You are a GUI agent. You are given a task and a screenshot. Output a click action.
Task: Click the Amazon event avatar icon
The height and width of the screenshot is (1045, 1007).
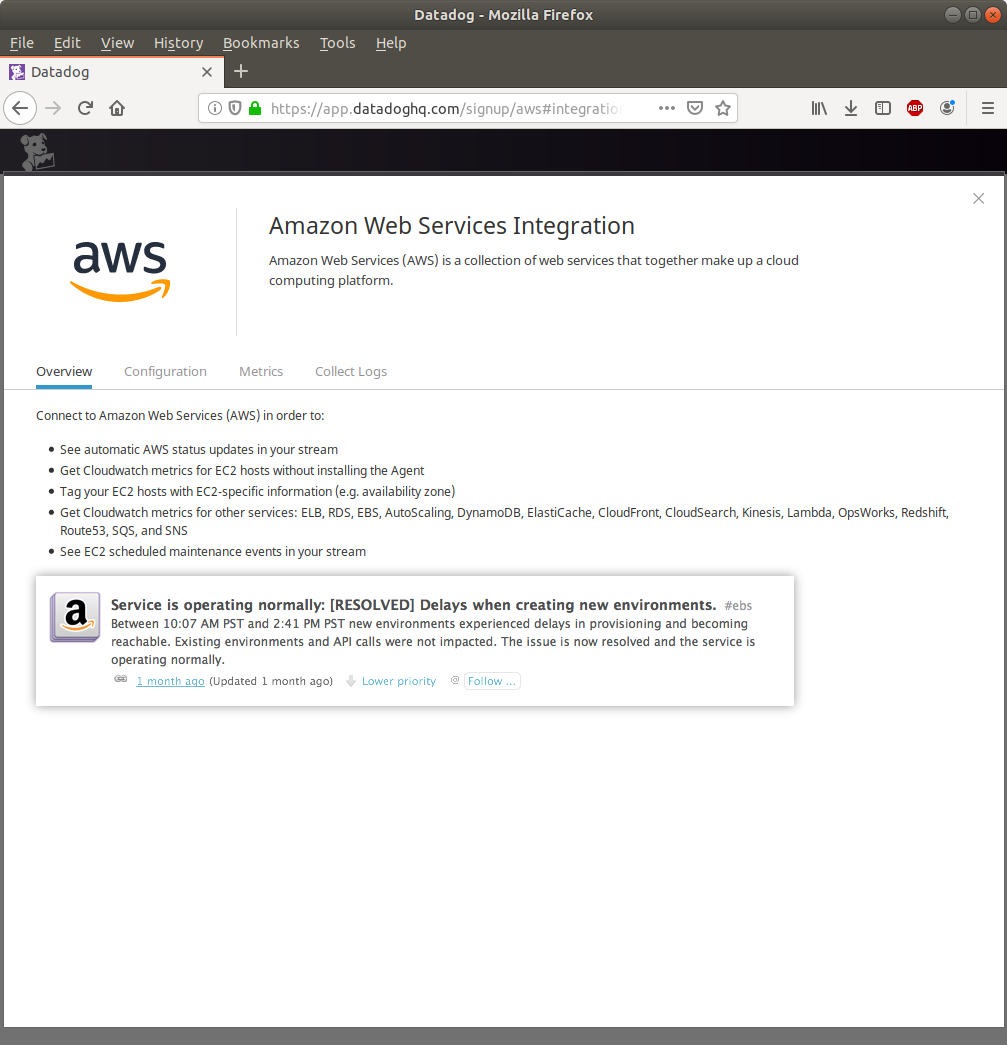tap(75, 616)
